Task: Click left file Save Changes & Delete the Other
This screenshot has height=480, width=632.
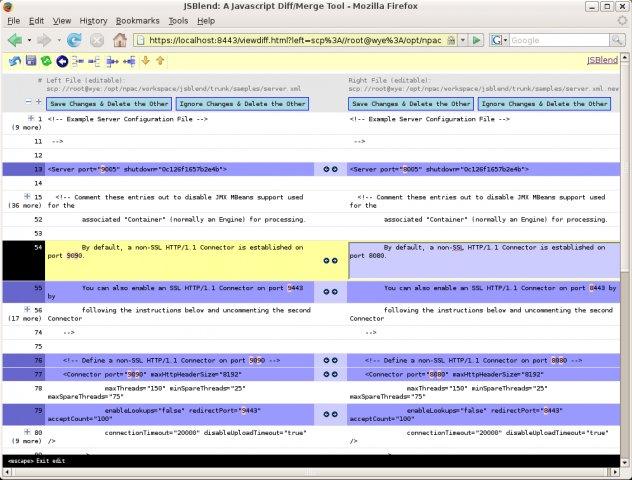Action: [x=109, y=103]
